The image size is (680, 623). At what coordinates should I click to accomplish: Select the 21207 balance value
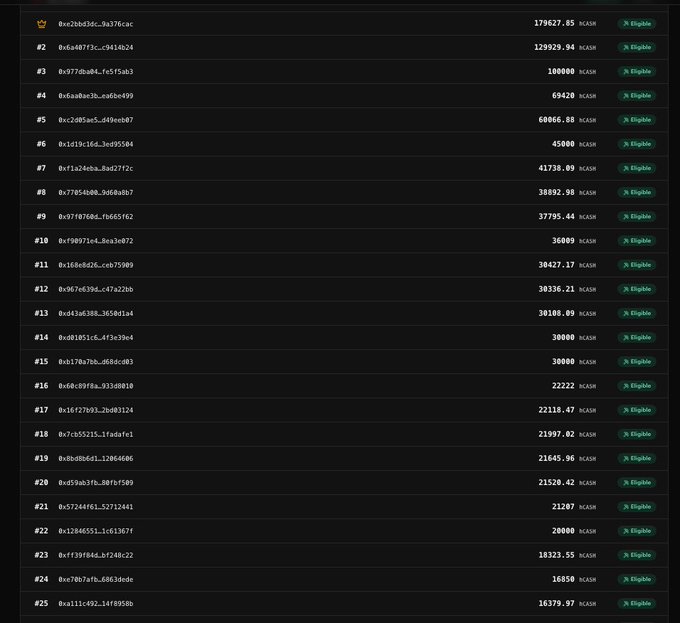tap(563, 507)
